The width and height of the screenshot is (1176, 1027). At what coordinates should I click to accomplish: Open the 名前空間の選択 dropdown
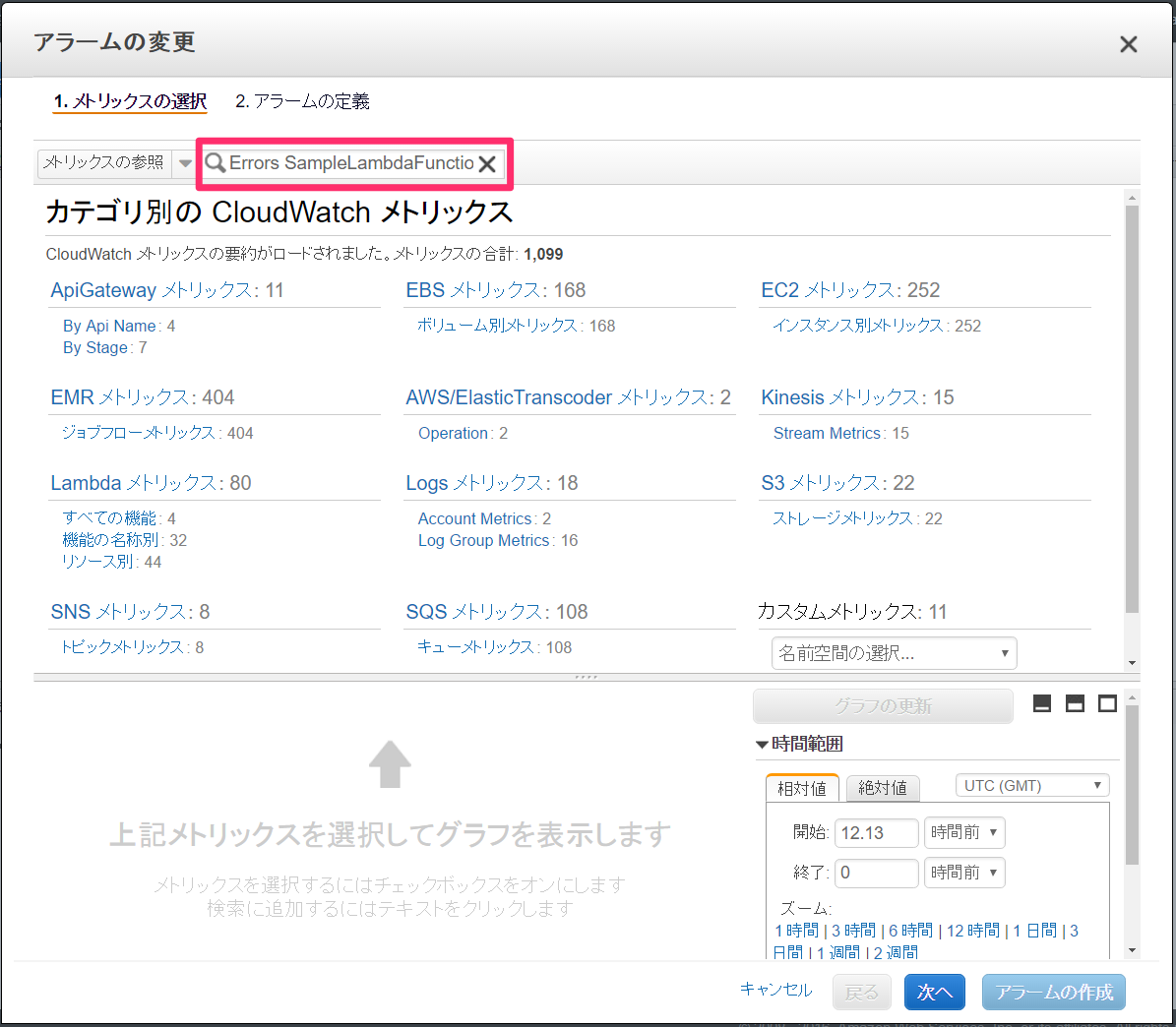point(894,653)
